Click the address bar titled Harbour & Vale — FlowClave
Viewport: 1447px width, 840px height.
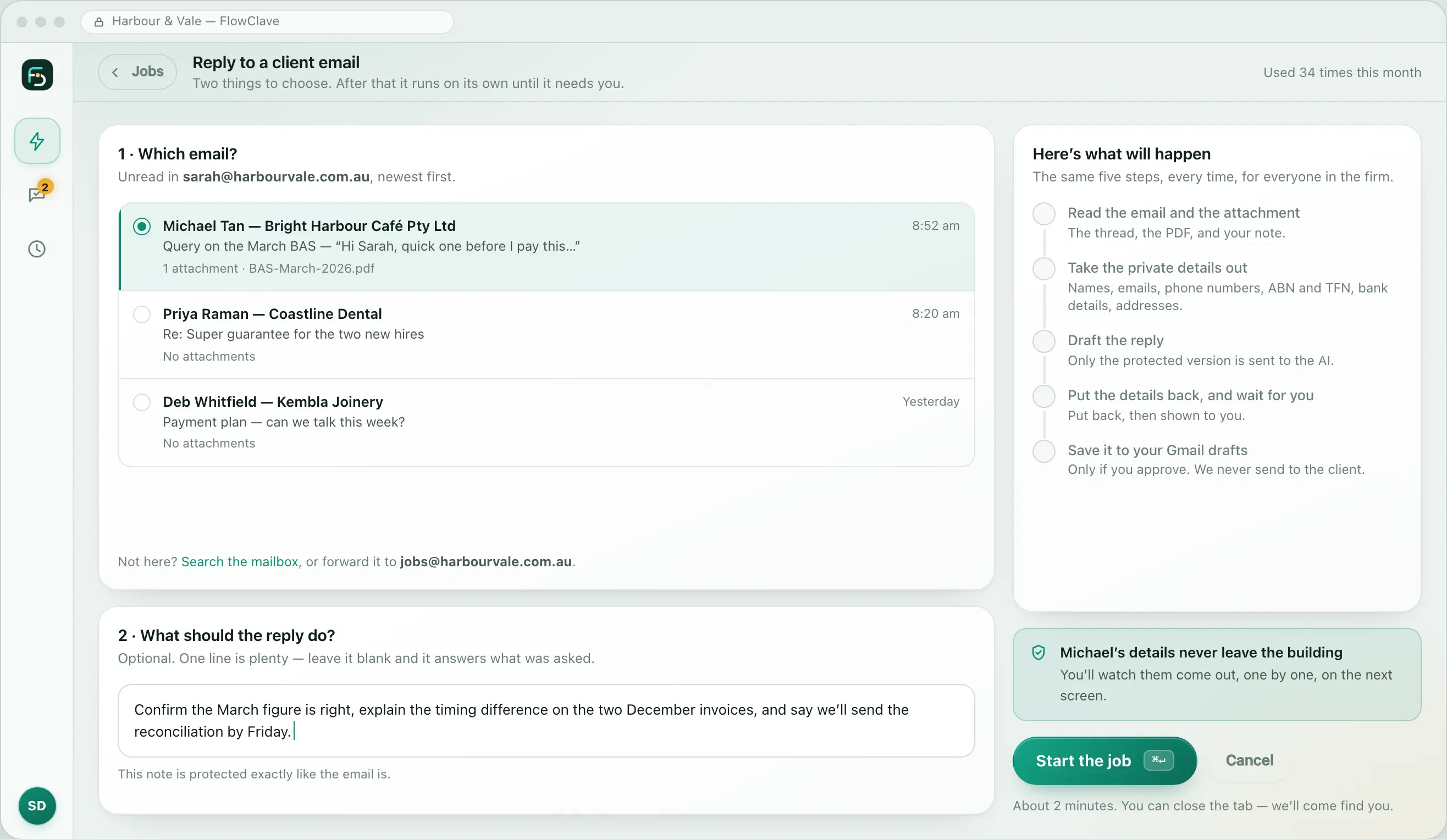click(x=267, y=22)
